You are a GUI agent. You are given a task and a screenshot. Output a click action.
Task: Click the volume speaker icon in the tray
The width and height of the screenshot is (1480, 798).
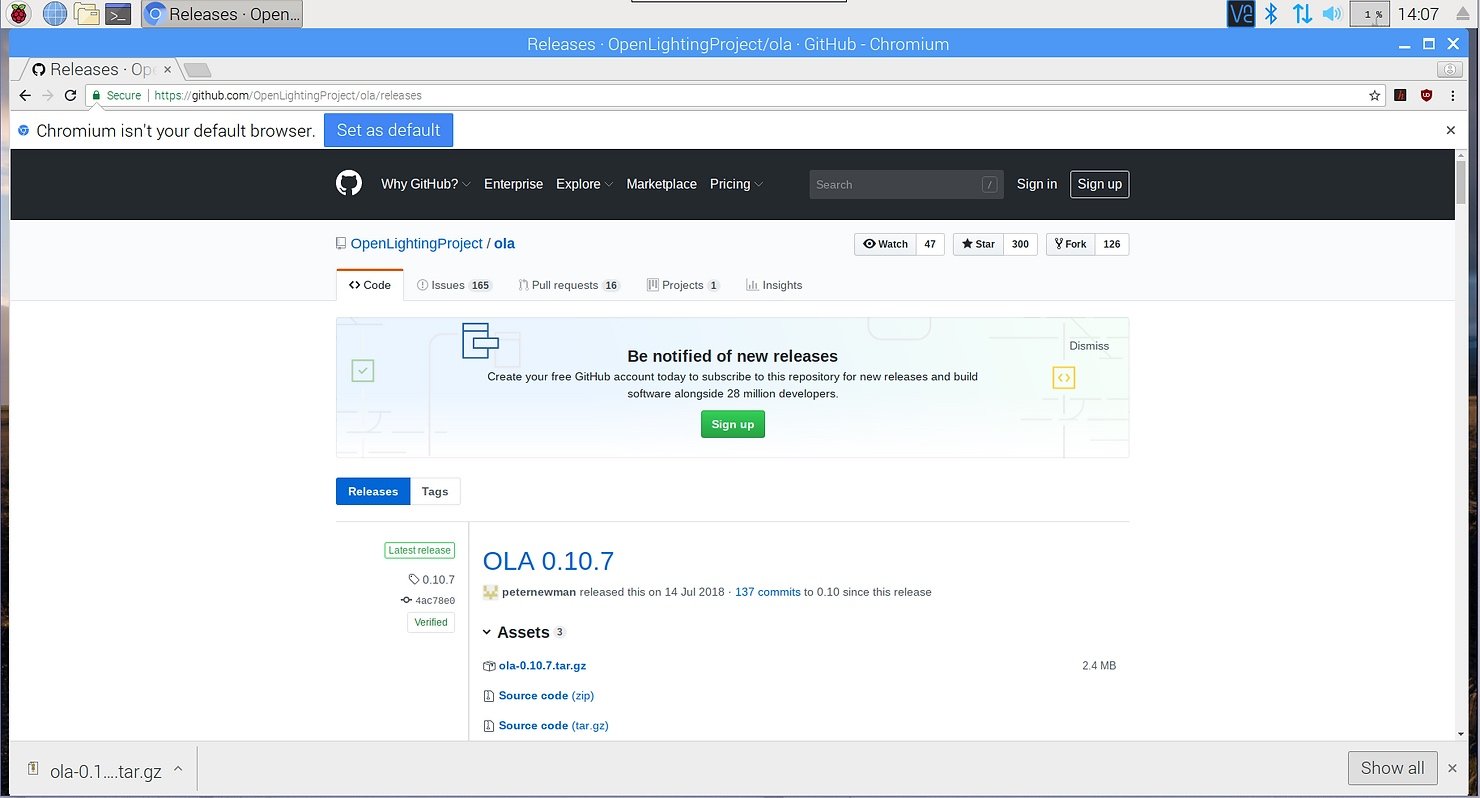pos(1331,13)
